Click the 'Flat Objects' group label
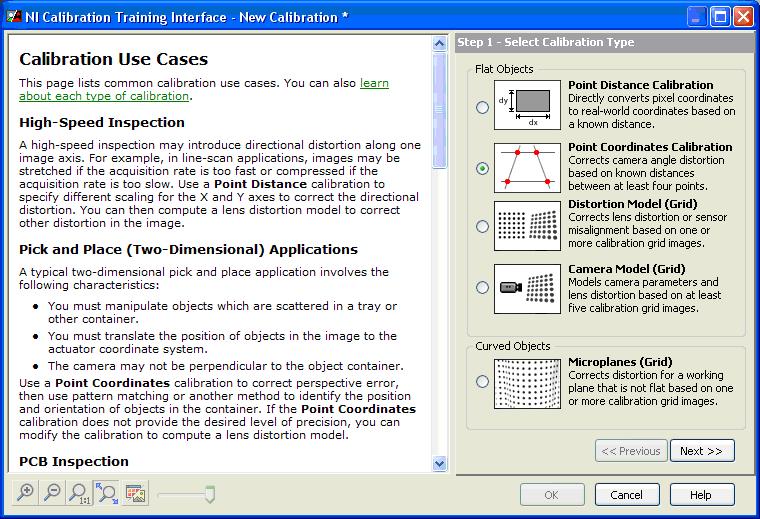The width and height of the screenshot is (760, 519). pyautogui.click(x=504, y=69)
